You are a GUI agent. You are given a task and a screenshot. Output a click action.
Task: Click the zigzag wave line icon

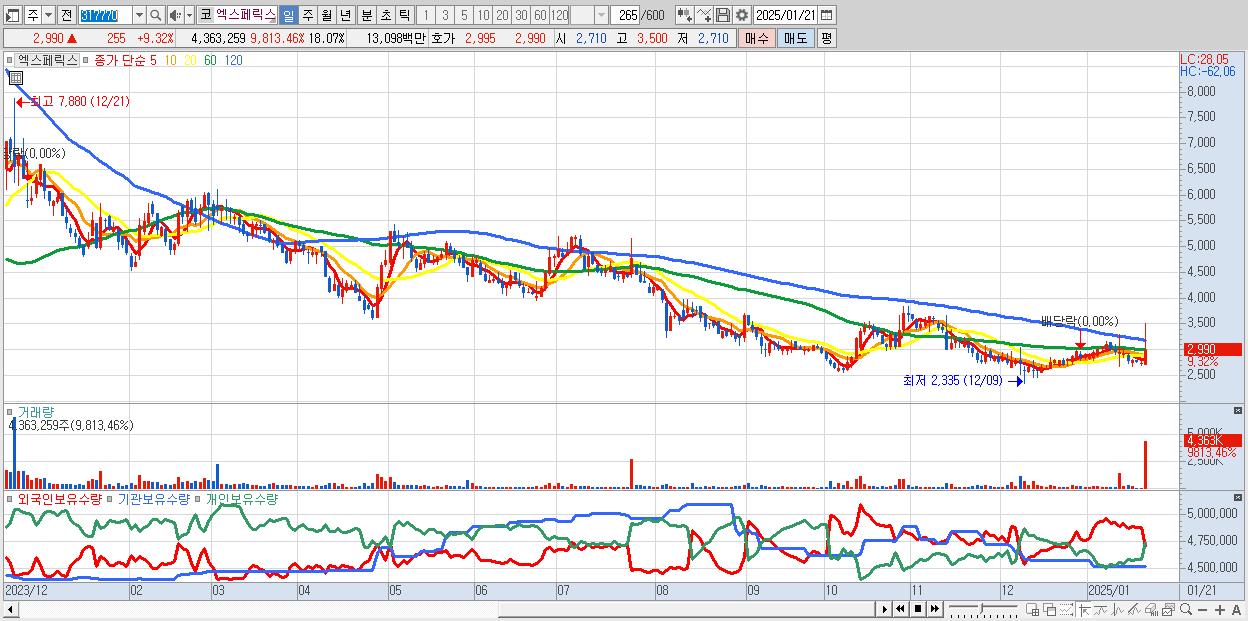1118,610
